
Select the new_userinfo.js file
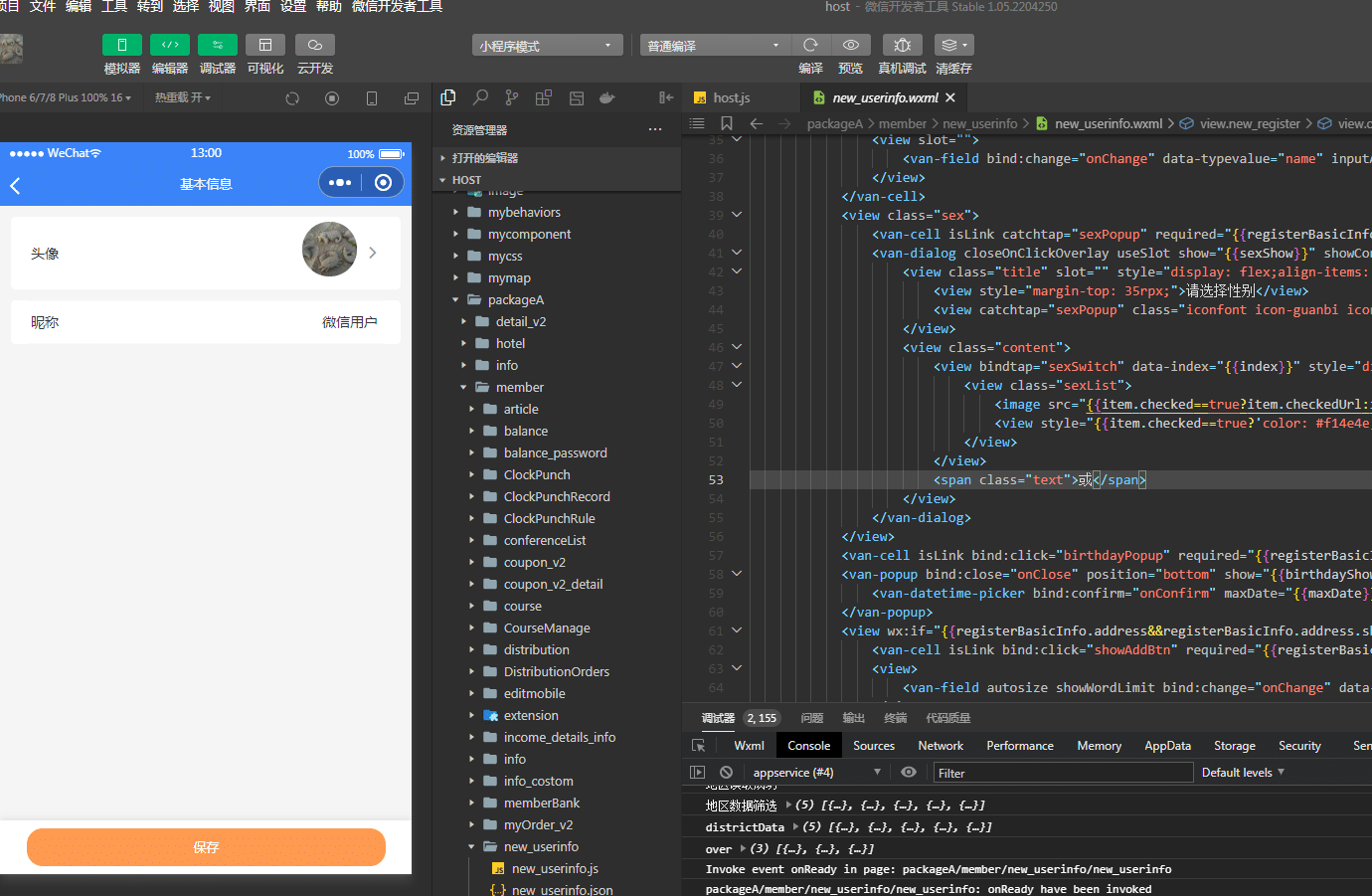[x=557, y=868]
